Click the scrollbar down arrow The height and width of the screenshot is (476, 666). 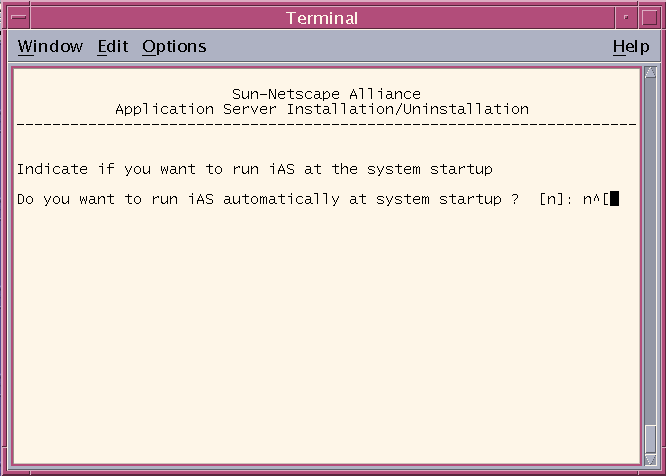click(650, 459)
